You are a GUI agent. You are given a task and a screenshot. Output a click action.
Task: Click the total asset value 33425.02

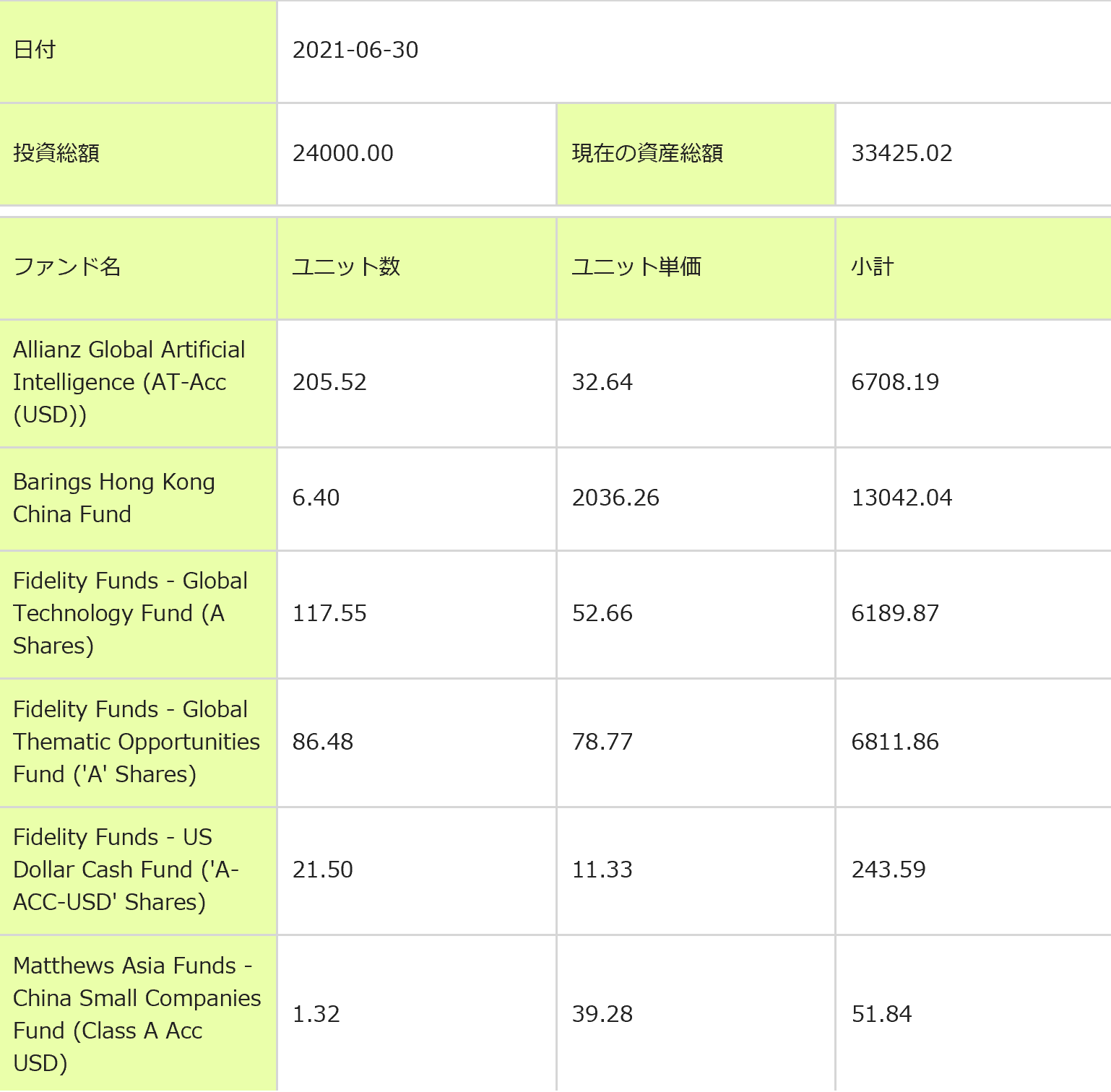click(x=902, y=153)
